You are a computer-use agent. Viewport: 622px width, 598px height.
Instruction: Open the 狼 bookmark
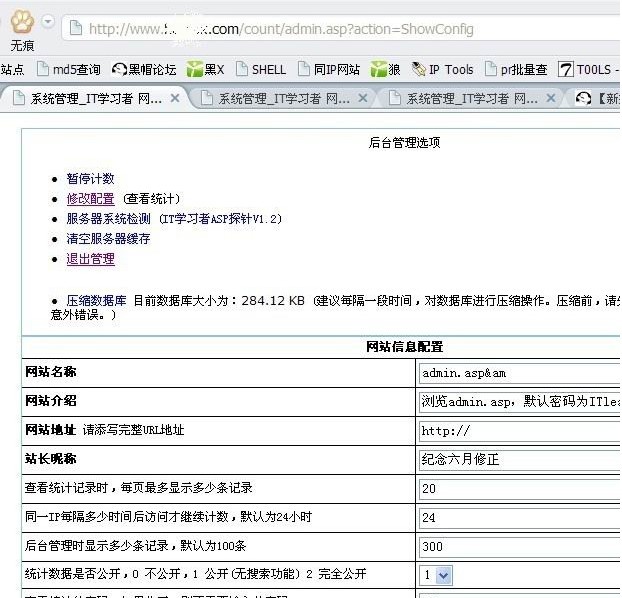pyautogui.click(x=386, y=69)
